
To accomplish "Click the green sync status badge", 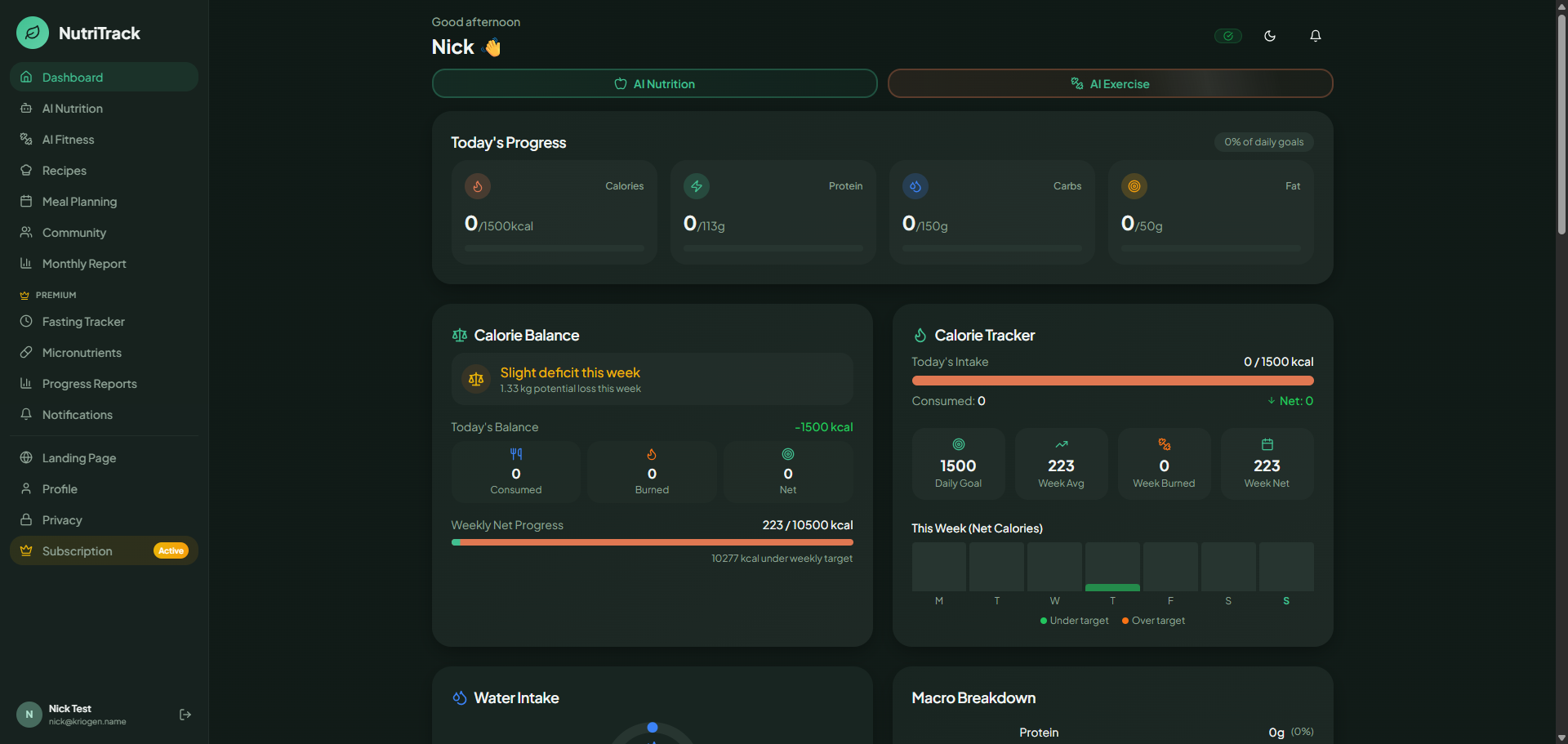I will (x=1227, y=36).
